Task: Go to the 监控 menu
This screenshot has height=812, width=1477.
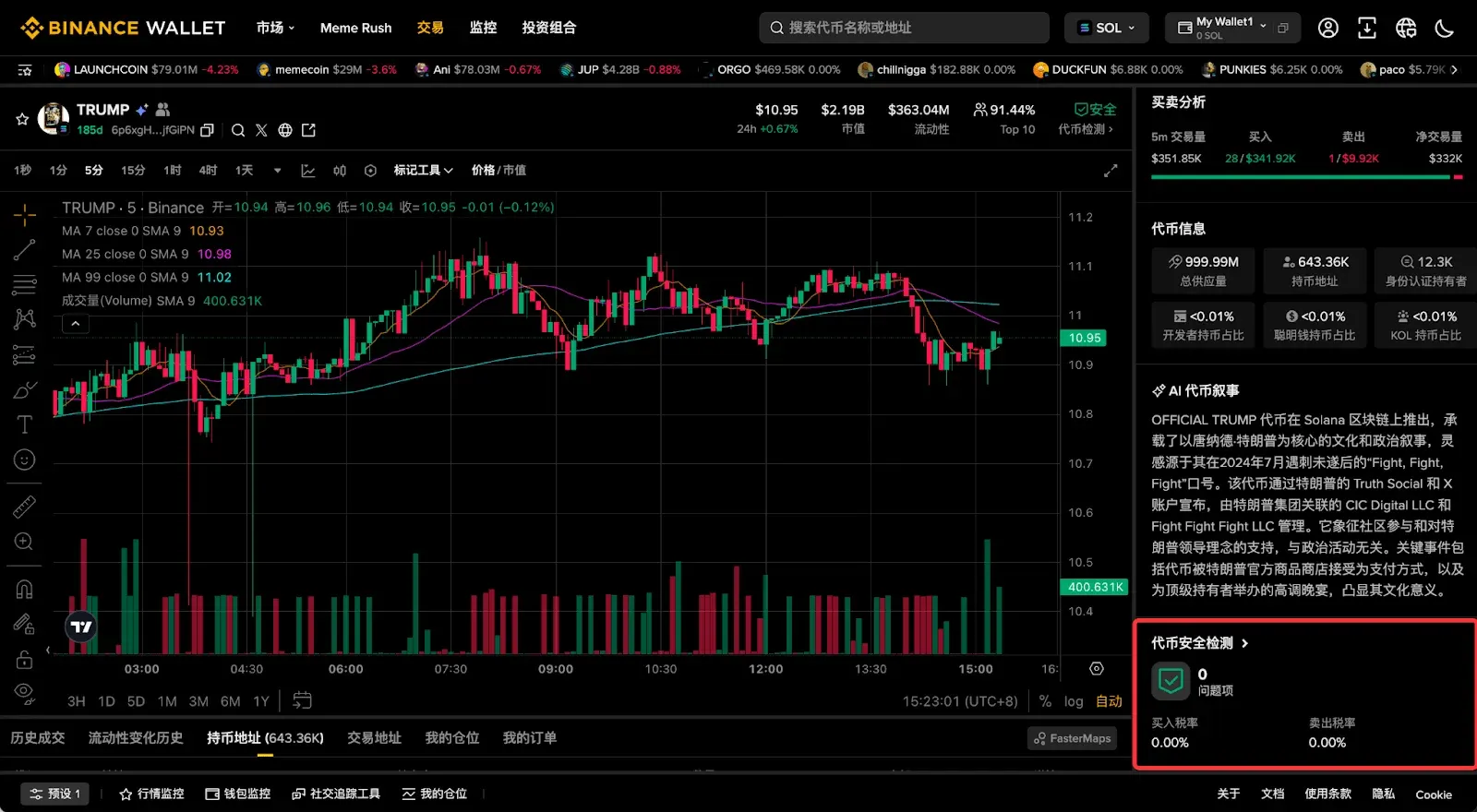Action: pos(483,28)
